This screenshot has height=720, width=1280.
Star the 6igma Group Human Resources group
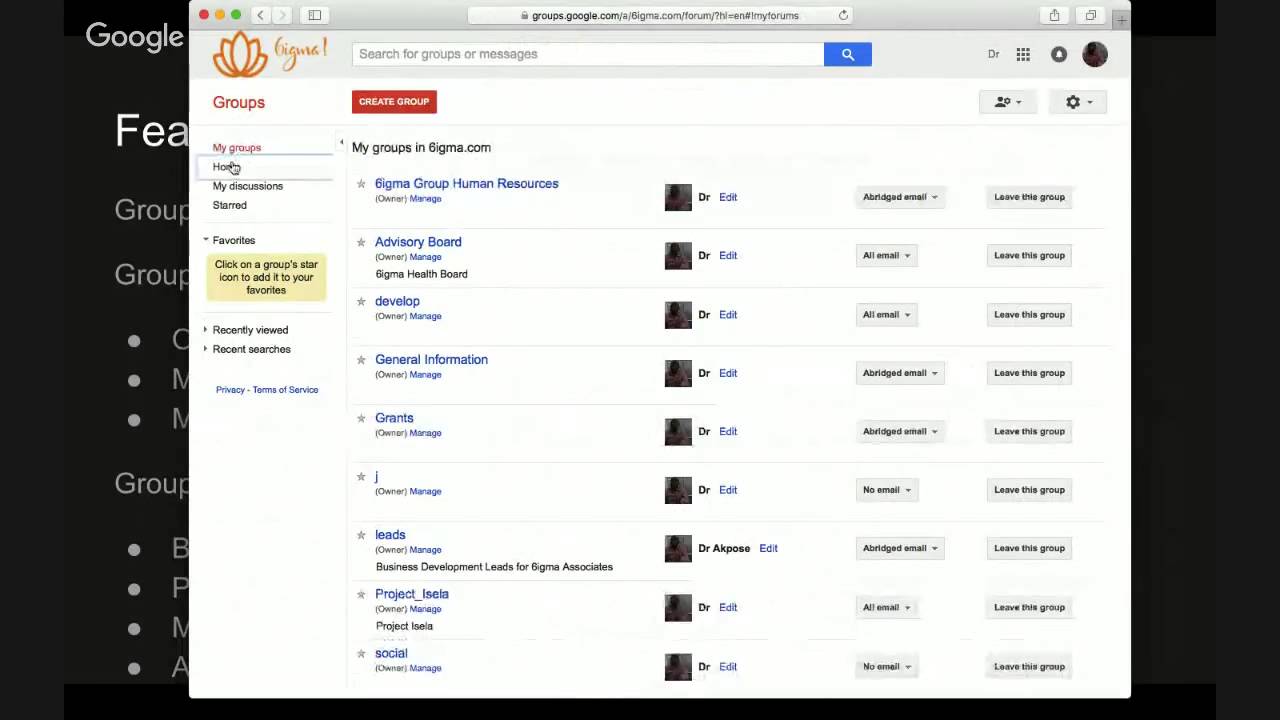pos(361,184)
